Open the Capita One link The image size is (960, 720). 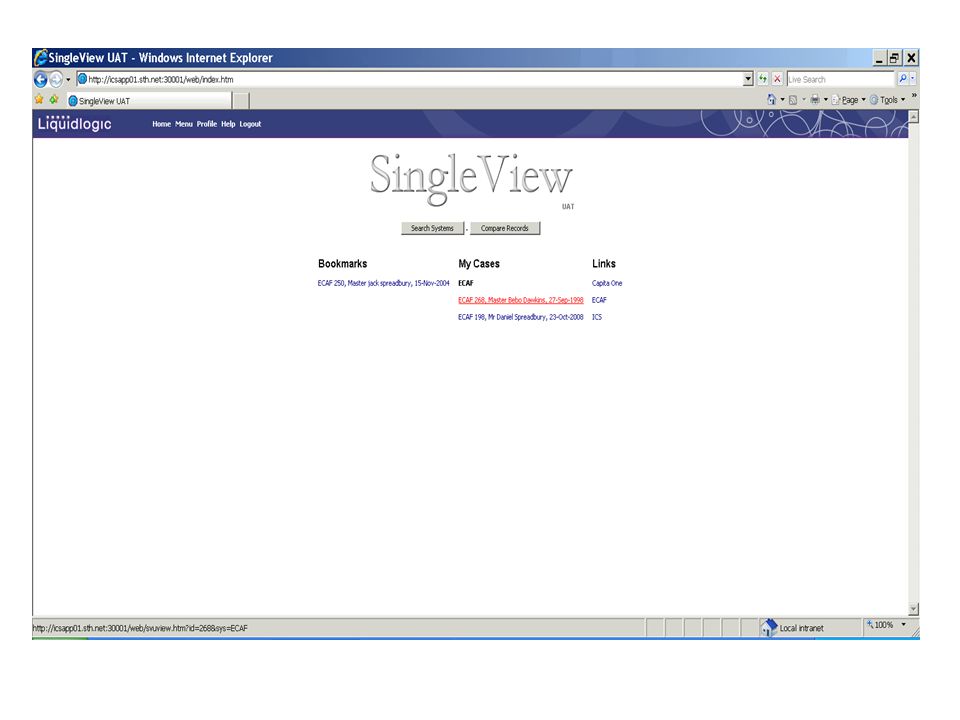[x=607, y=283]
